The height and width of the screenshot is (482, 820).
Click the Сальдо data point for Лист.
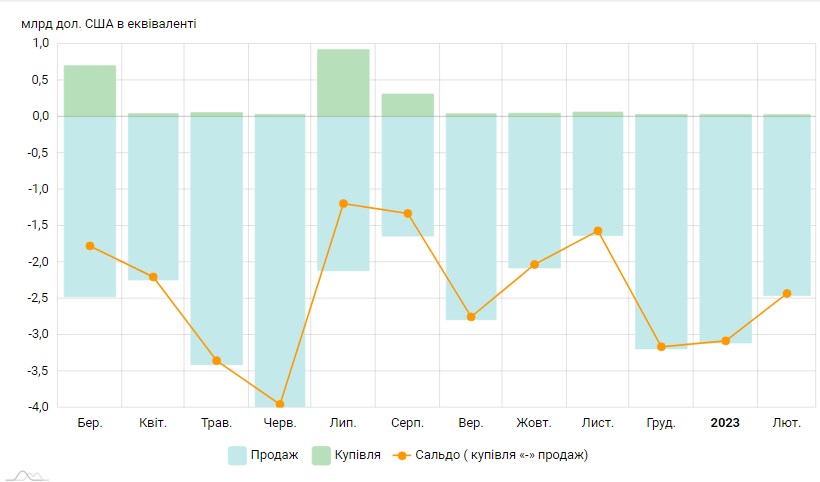[x=598, y=231]
